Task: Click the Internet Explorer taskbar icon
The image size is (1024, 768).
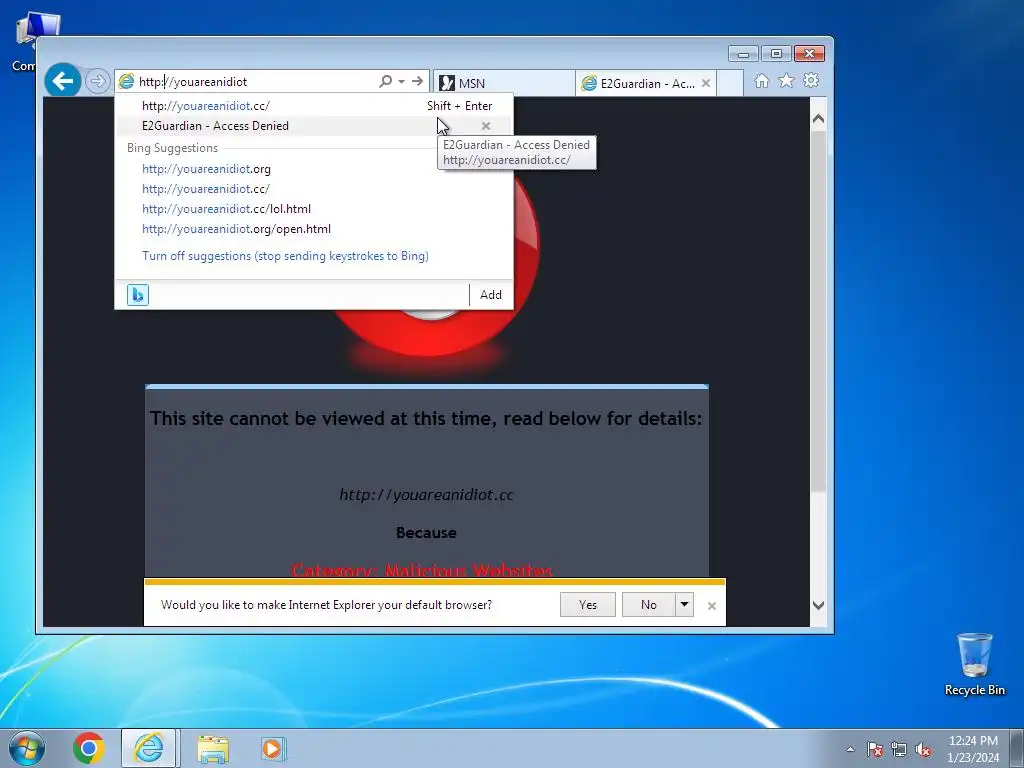Action: (x=148, y=748)
